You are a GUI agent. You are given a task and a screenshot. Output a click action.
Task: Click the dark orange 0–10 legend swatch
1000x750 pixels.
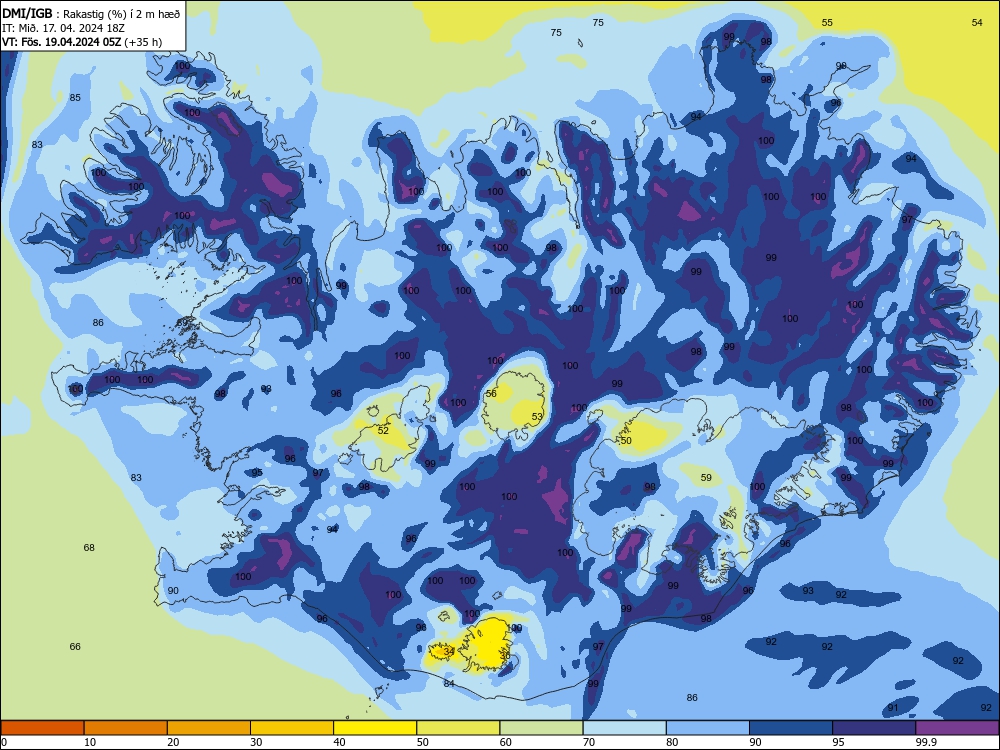click(x=42, y=728)
